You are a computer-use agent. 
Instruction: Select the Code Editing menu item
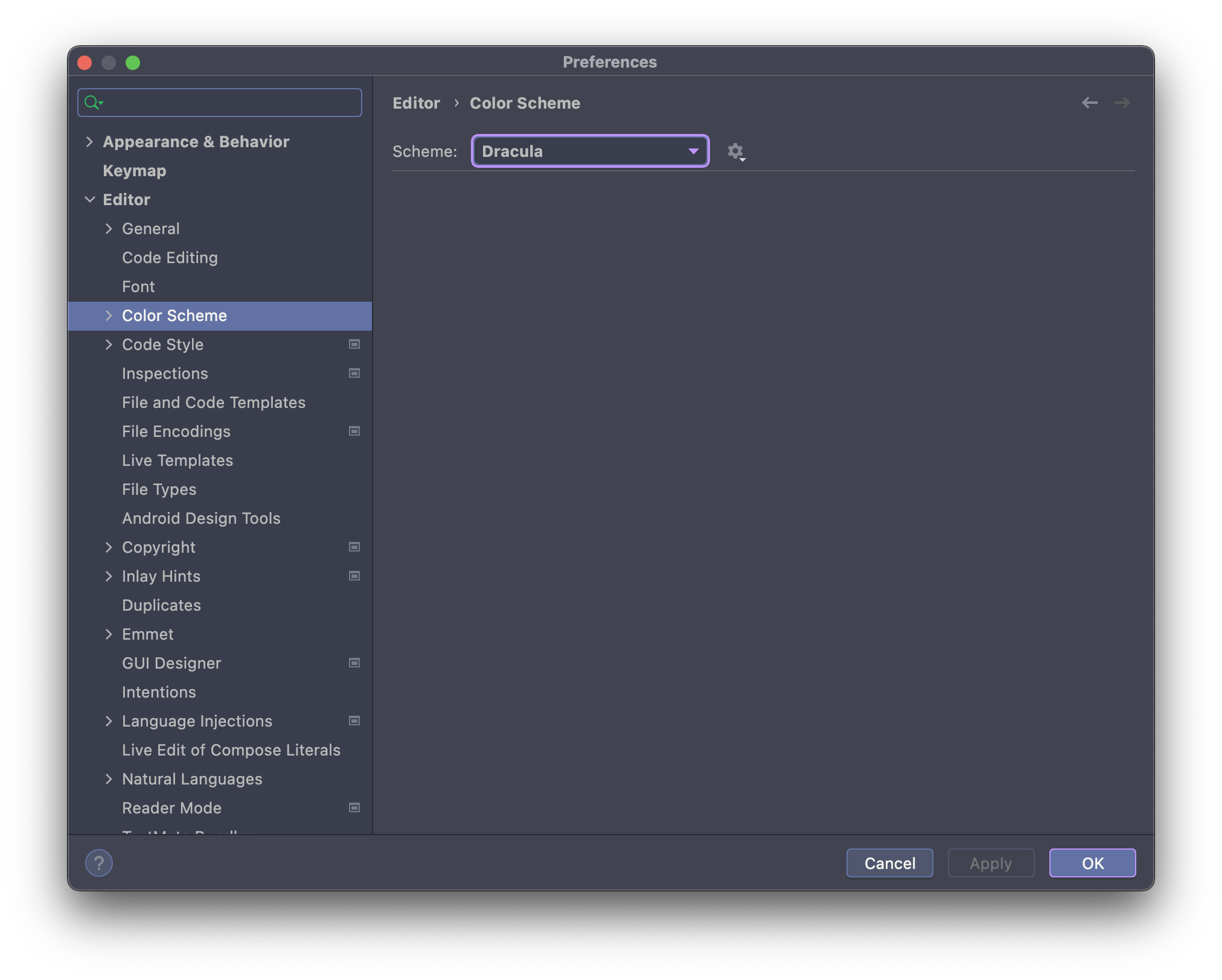(x=169, y=257)
